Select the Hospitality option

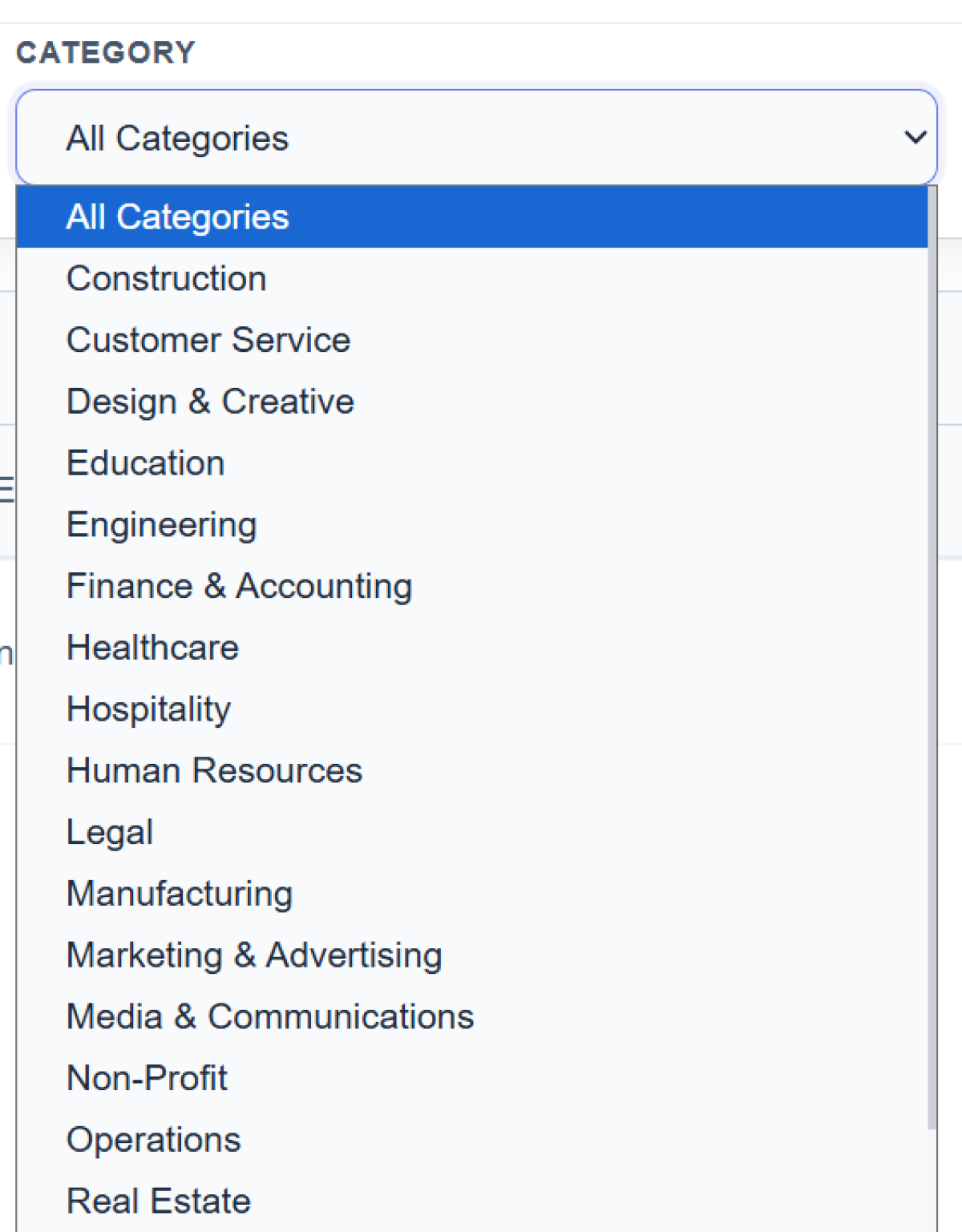click(471, 709)
